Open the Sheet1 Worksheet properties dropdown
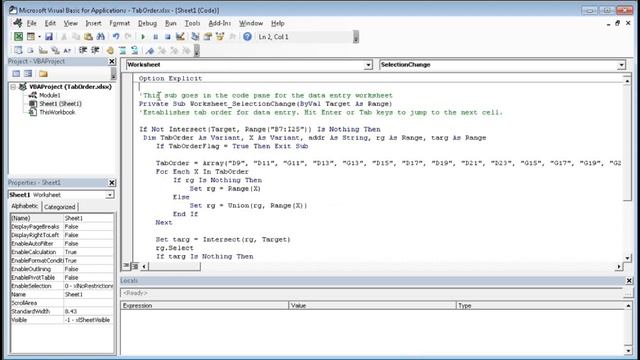The width and height of the screenshot is (640, 360). pyautogui.click(x=110, y=195)
